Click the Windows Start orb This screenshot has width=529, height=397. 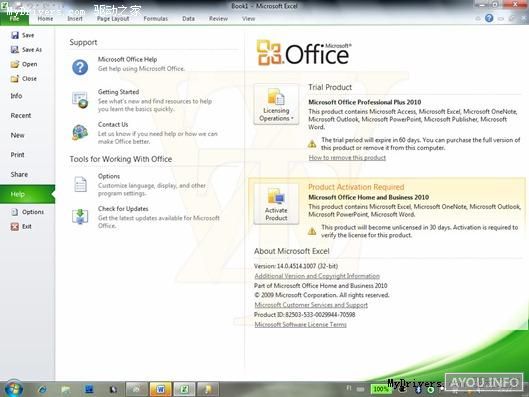[14, 389]
